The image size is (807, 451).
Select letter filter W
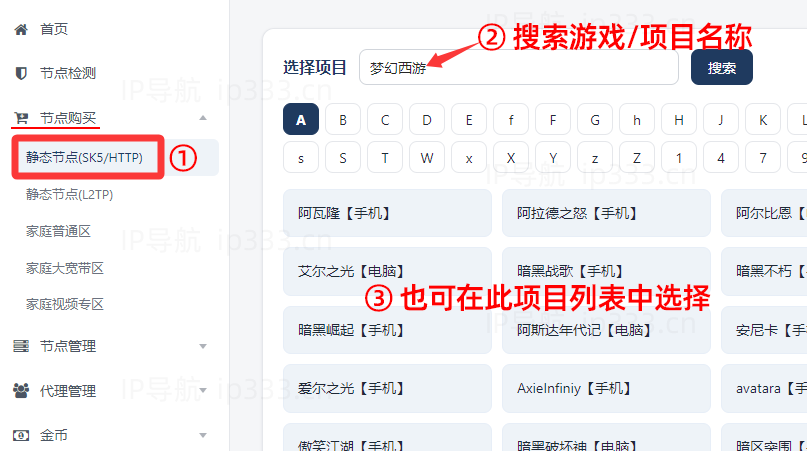(x=427, y=158)
